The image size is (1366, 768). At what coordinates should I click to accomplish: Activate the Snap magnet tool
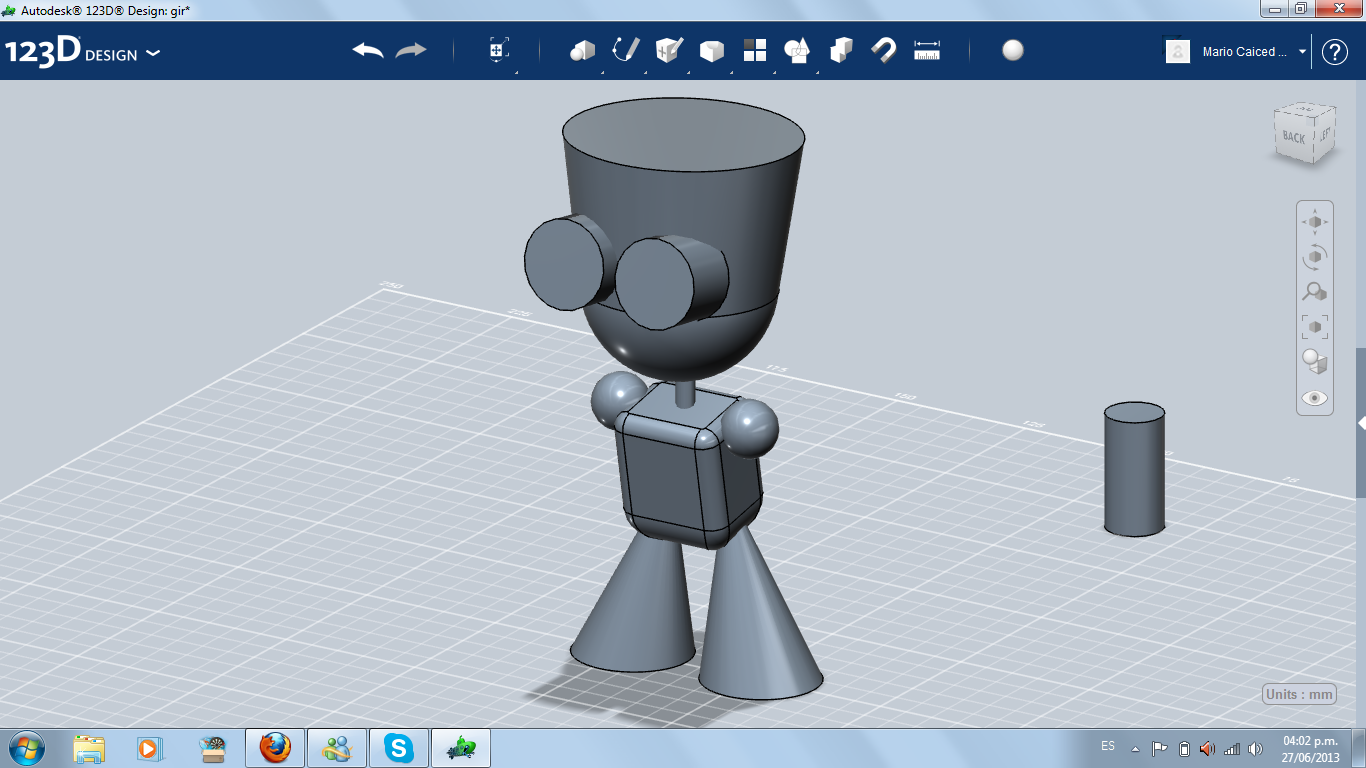pos(884,51)
